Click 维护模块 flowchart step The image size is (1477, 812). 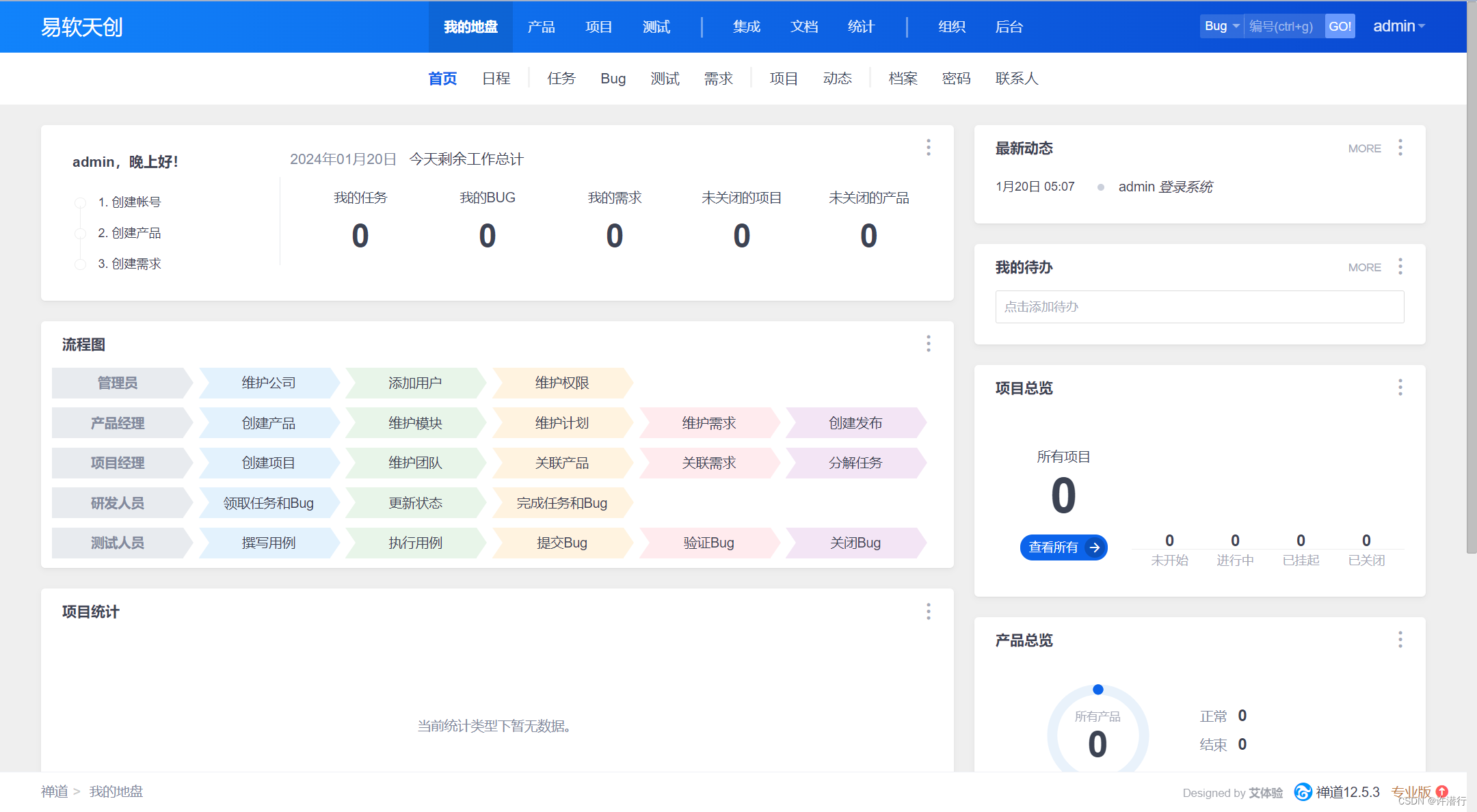click(x=415, y=423)
